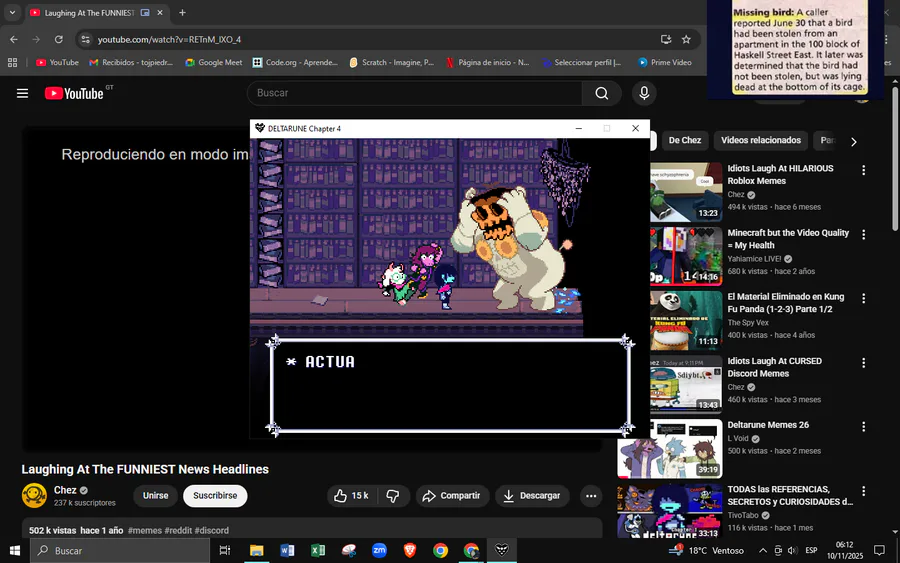Open the Code.org bookmark
Image resolution: width=900 pixels, height=563 pixels.
click(295, 63)
